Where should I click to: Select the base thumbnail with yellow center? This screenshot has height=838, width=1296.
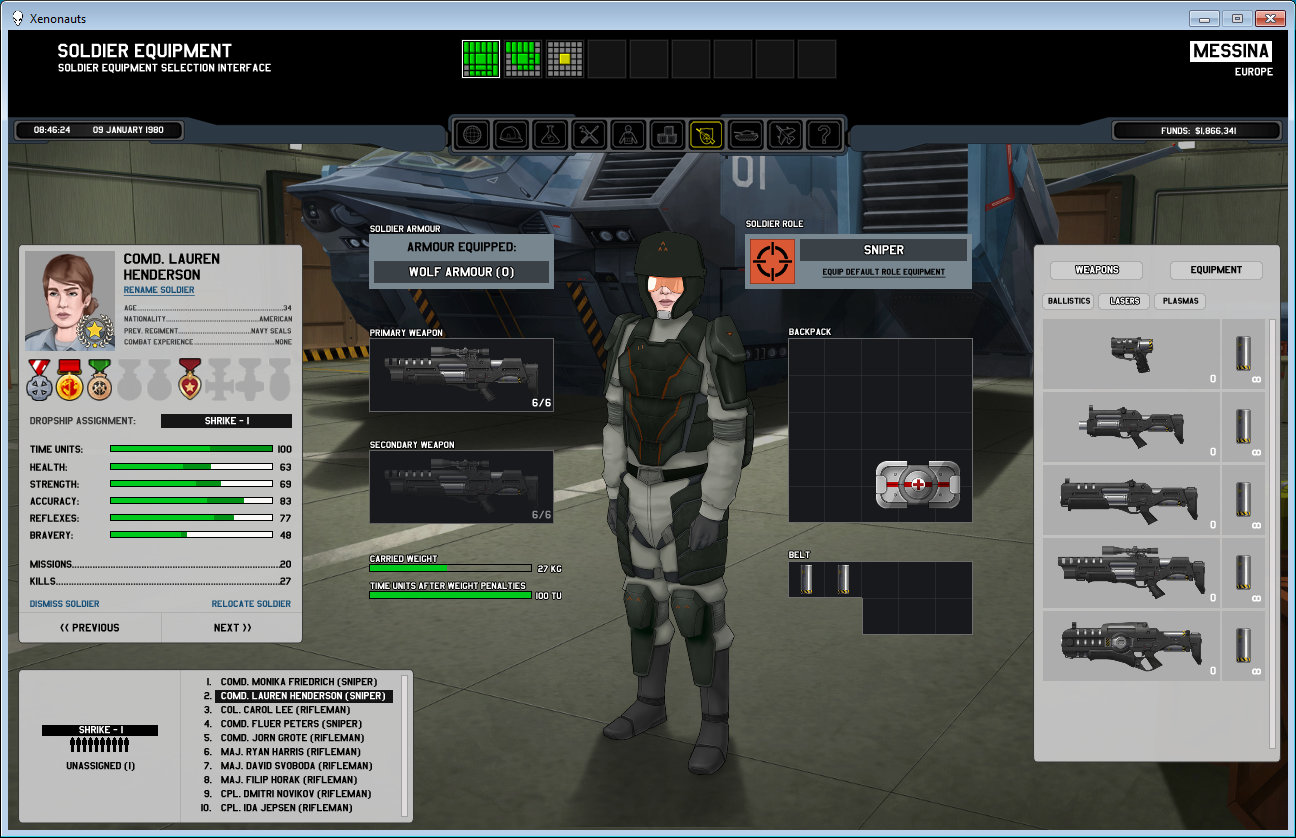coord(565,59)
